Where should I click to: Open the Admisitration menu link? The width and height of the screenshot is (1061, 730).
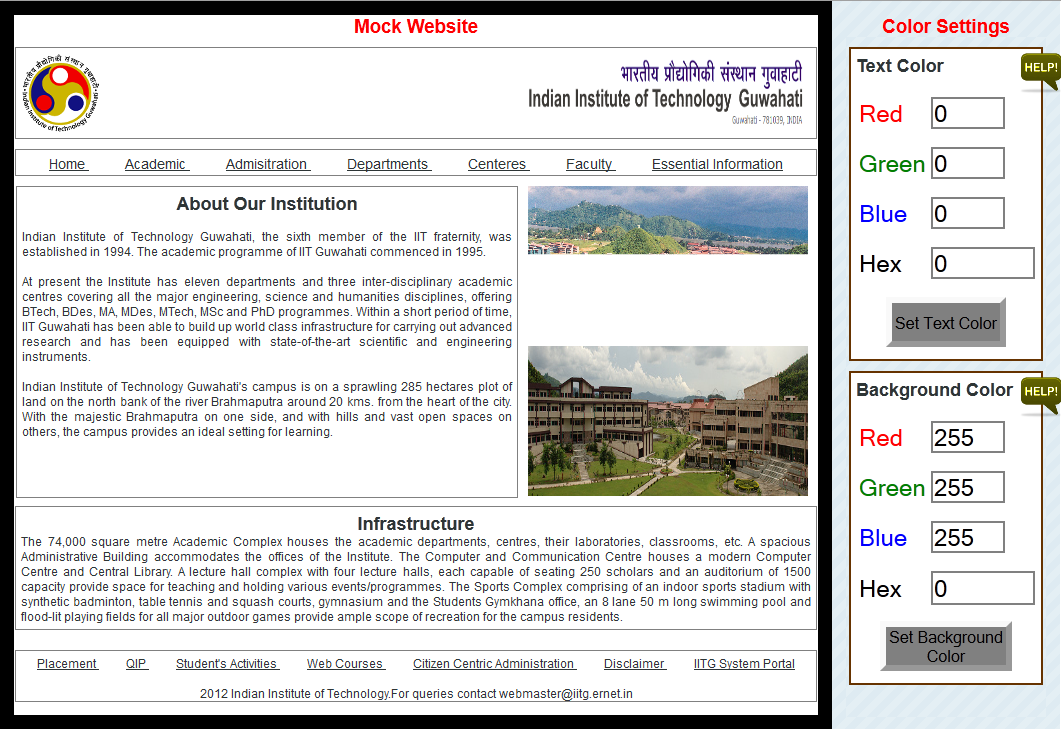[267, 164]
